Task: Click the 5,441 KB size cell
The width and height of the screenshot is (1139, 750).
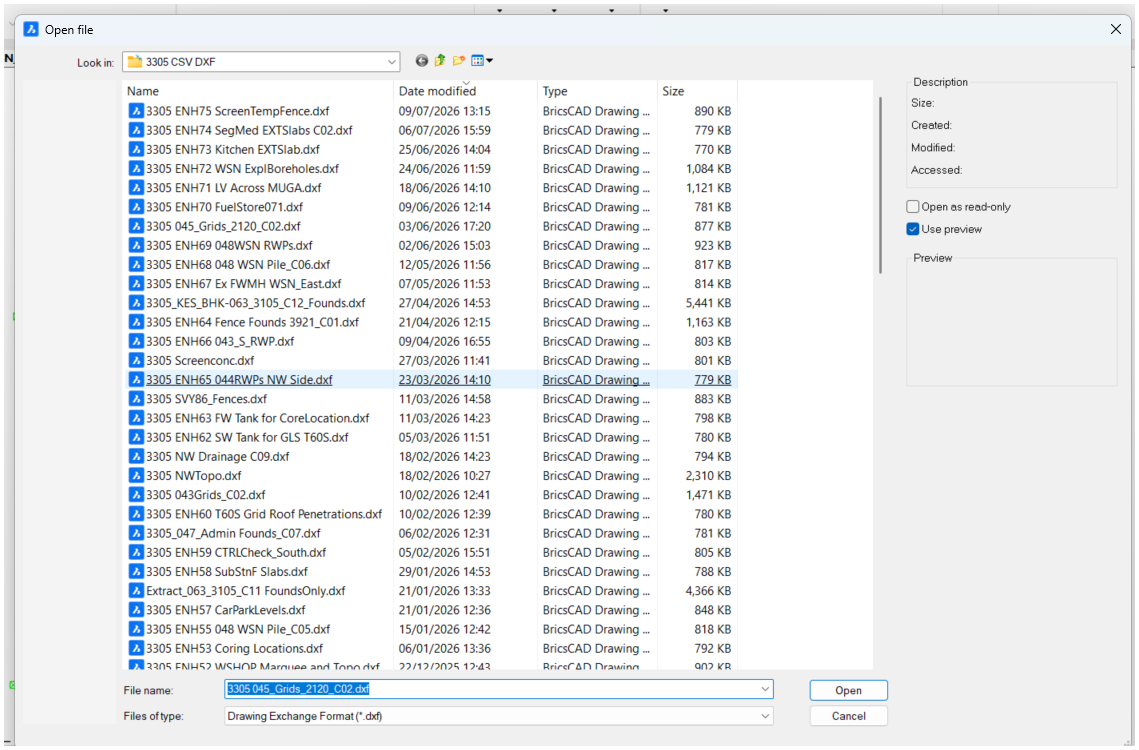Action: [x=708, y=302]
